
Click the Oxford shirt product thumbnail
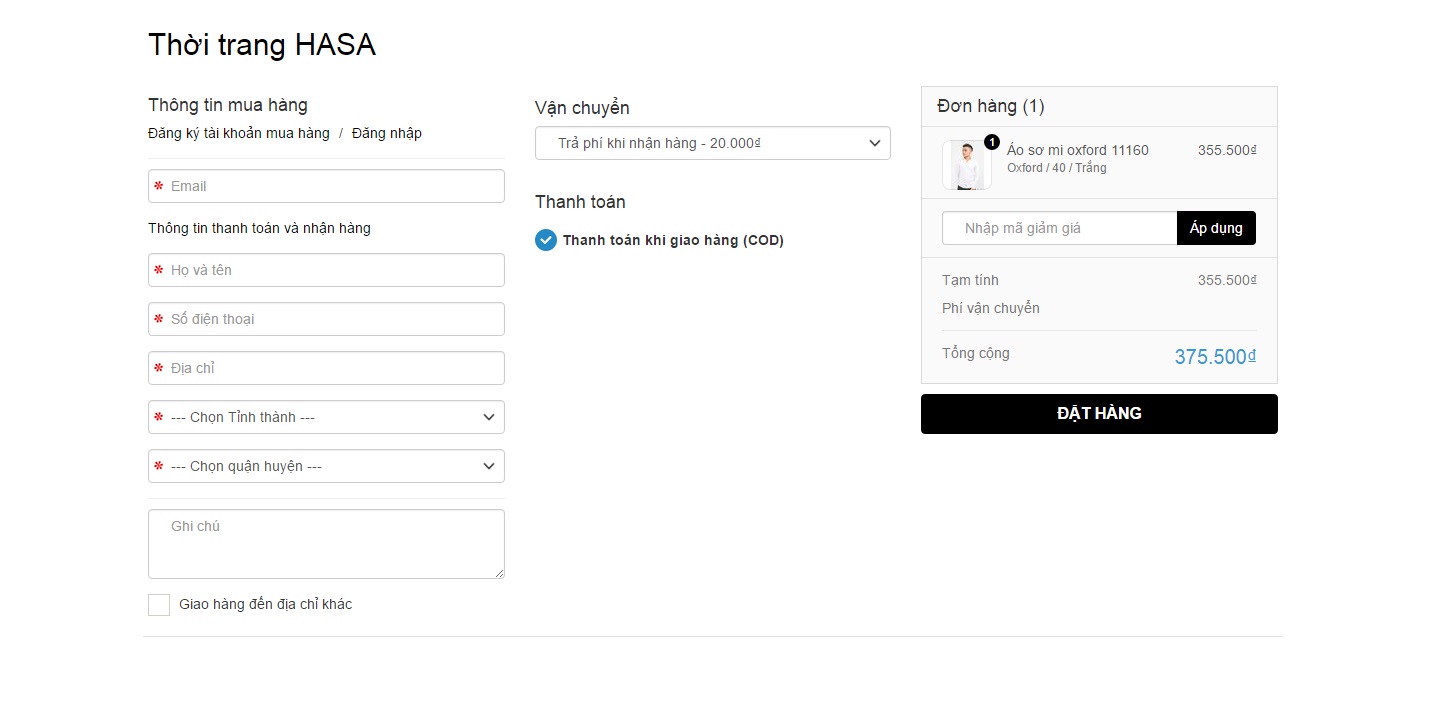(966, 166)
